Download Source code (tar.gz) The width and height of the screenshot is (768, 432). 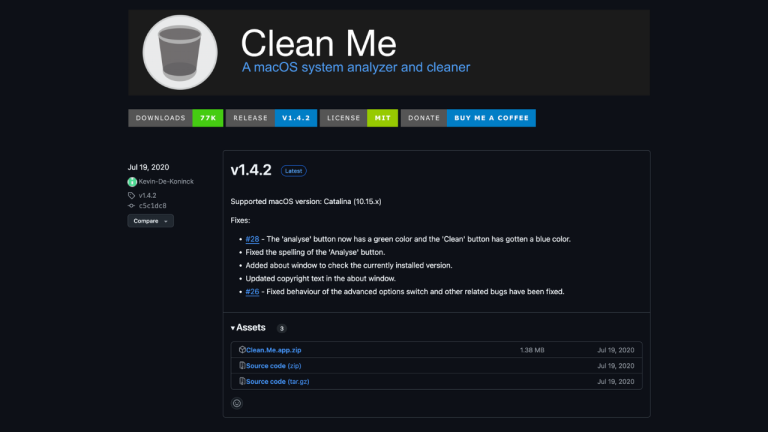pos(278,382)
